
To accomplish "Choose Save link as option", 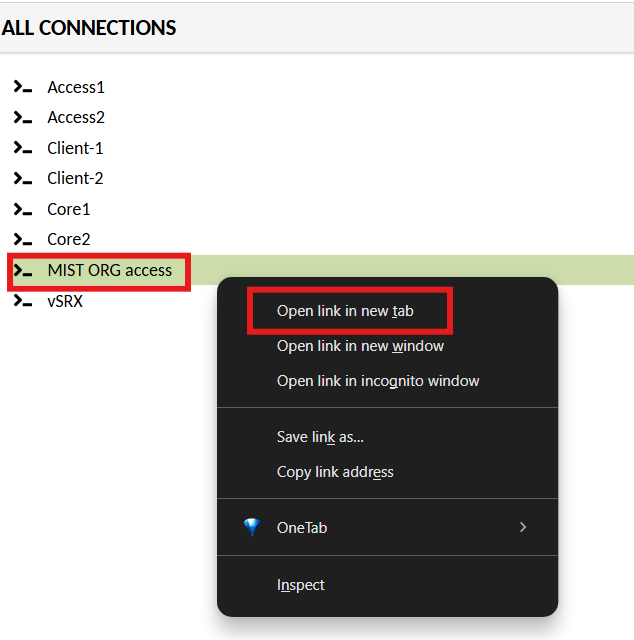I will 320,437.
